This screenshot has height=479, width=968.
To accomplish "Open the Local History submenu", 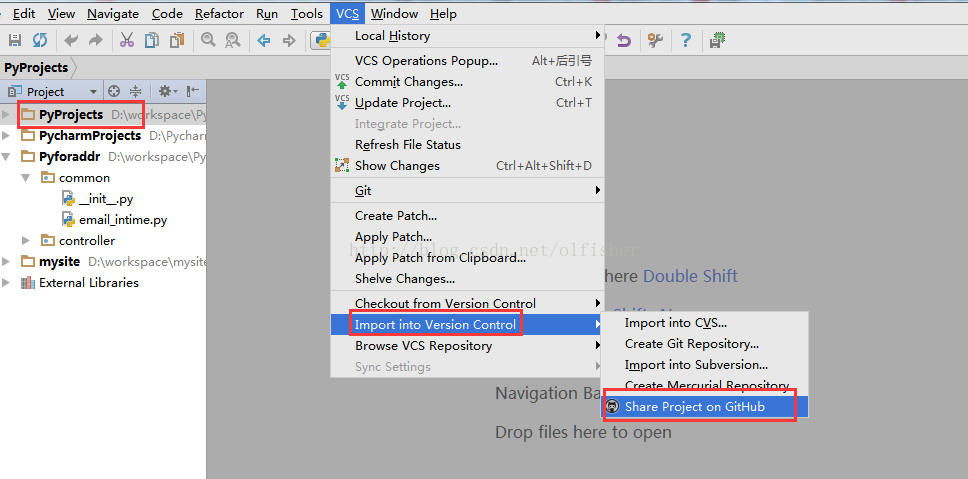I will point(467,36).
